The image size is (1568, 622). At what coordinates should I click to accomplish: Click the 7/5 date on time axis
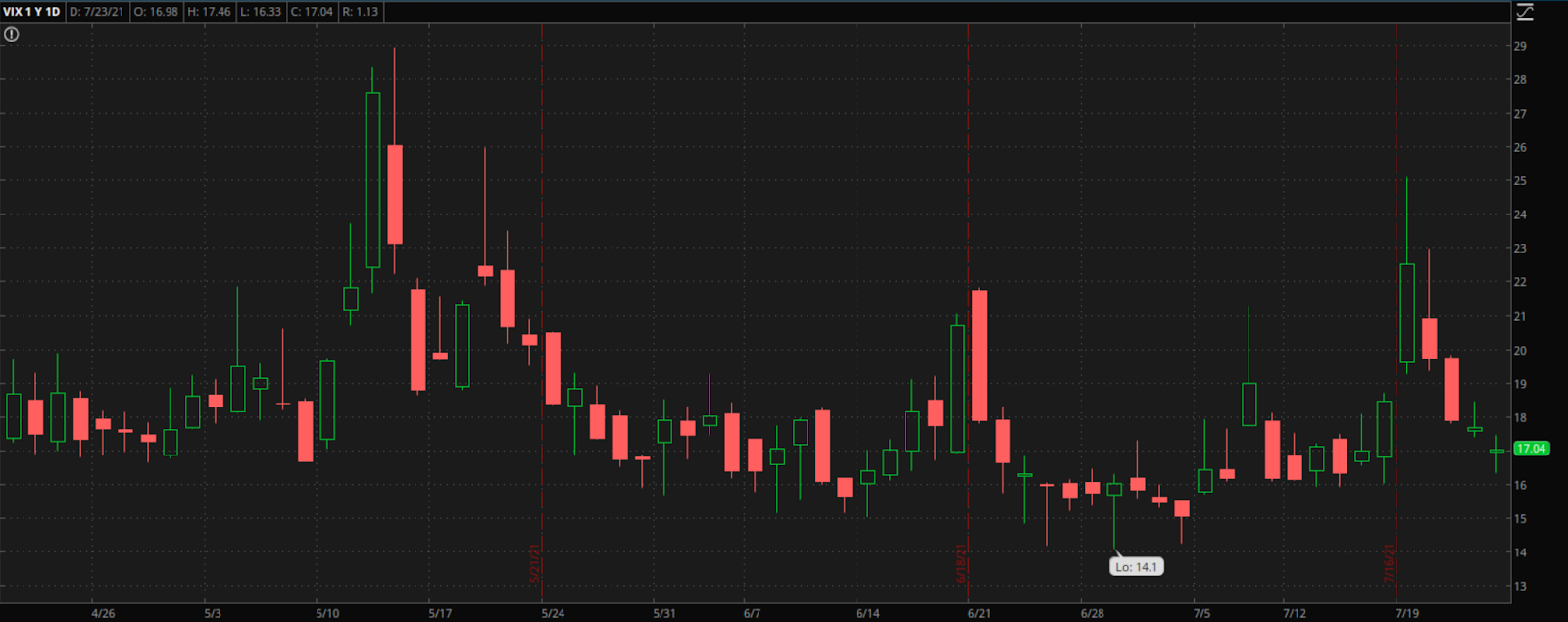point(1201,614)
